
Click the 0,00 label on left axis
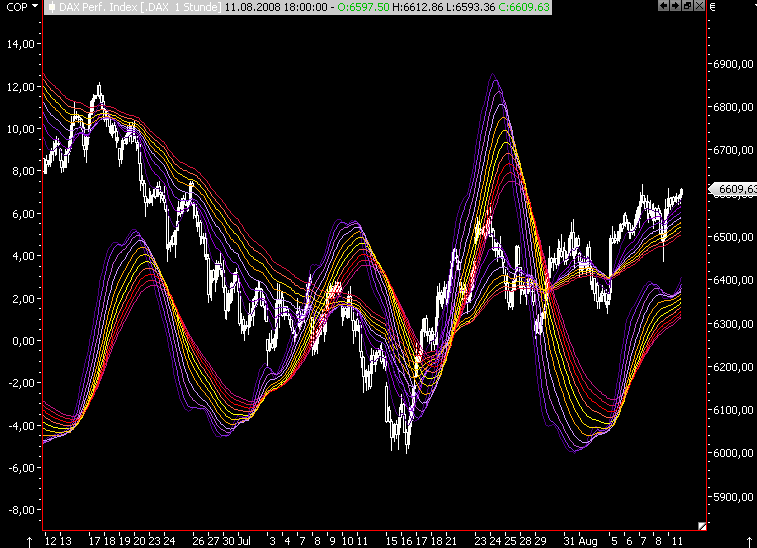(x=24, y=341)
